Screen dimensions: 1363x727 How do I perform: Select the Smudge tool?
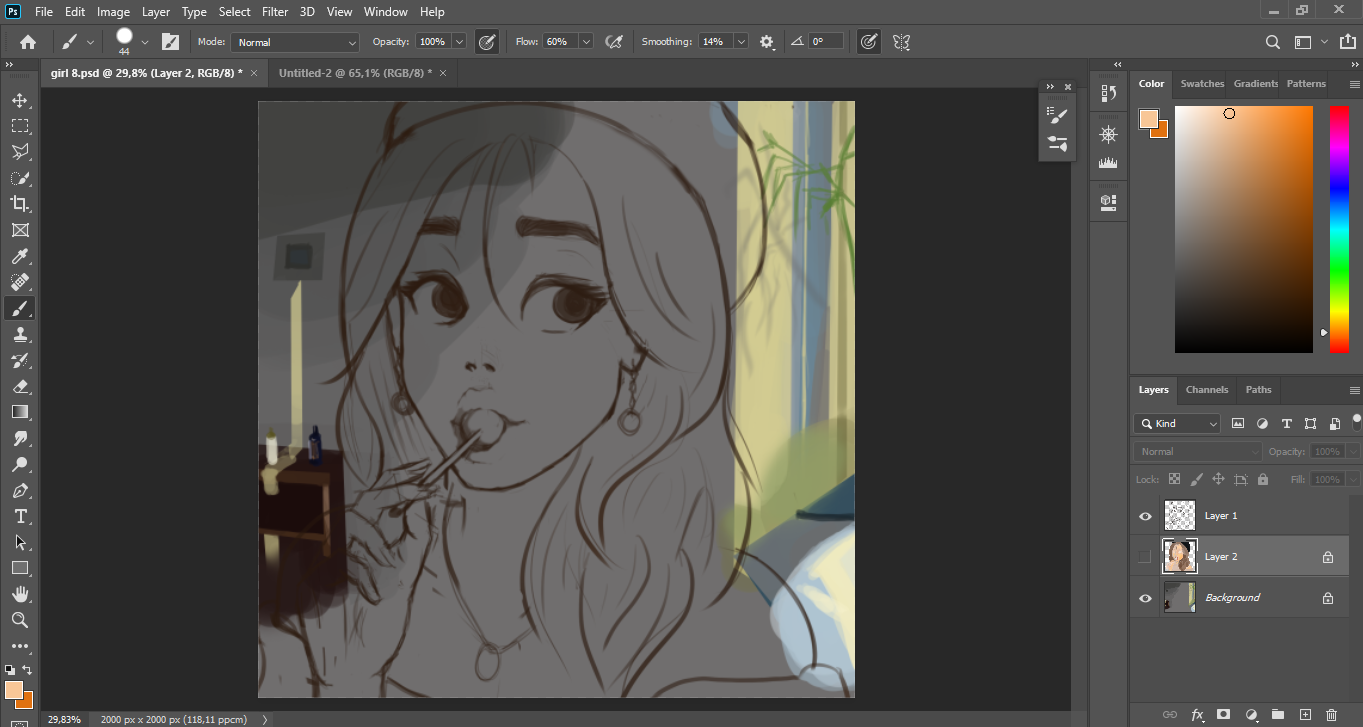tap(20, 438)
